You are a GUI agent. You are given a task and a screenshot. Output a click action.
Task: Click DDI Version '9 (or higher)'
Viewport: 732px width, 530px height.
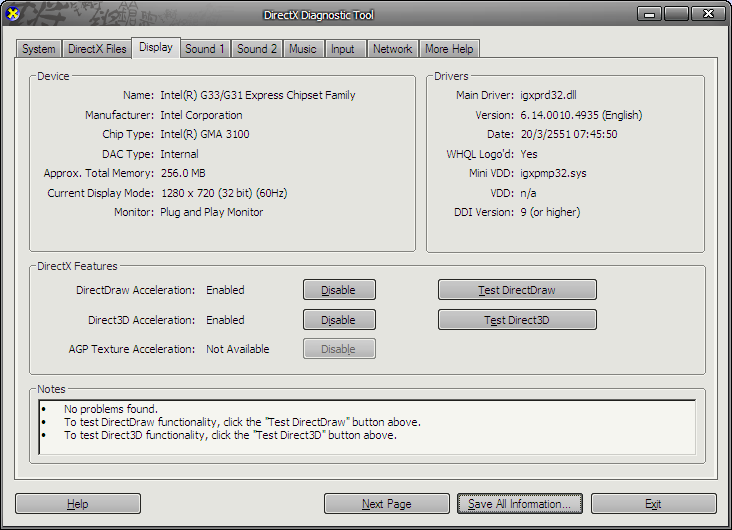point(550,212)
